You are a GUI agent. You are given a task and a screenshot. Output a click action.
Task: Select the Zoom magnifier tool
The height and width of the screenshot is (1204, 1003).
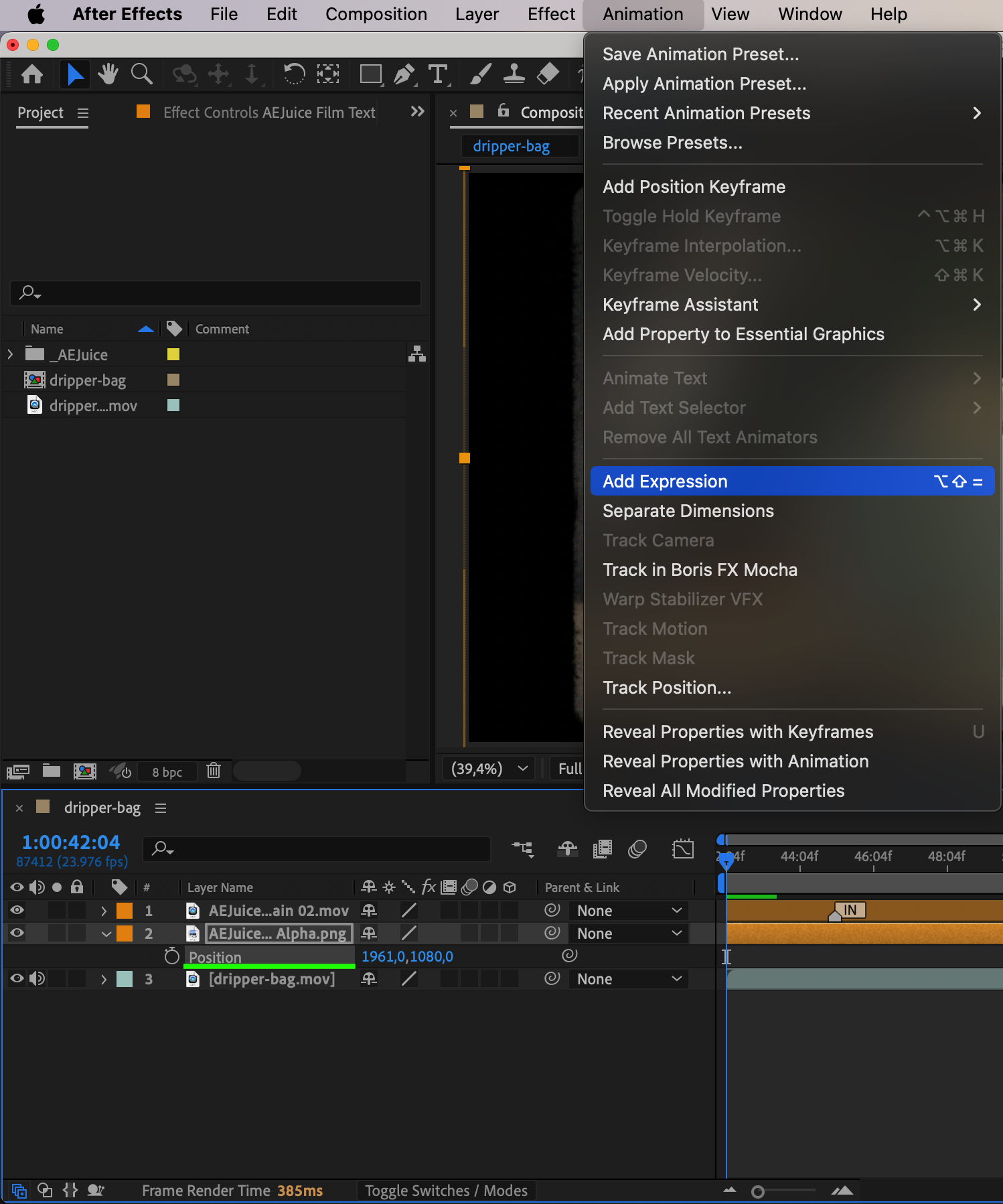[x=141, y=74]
